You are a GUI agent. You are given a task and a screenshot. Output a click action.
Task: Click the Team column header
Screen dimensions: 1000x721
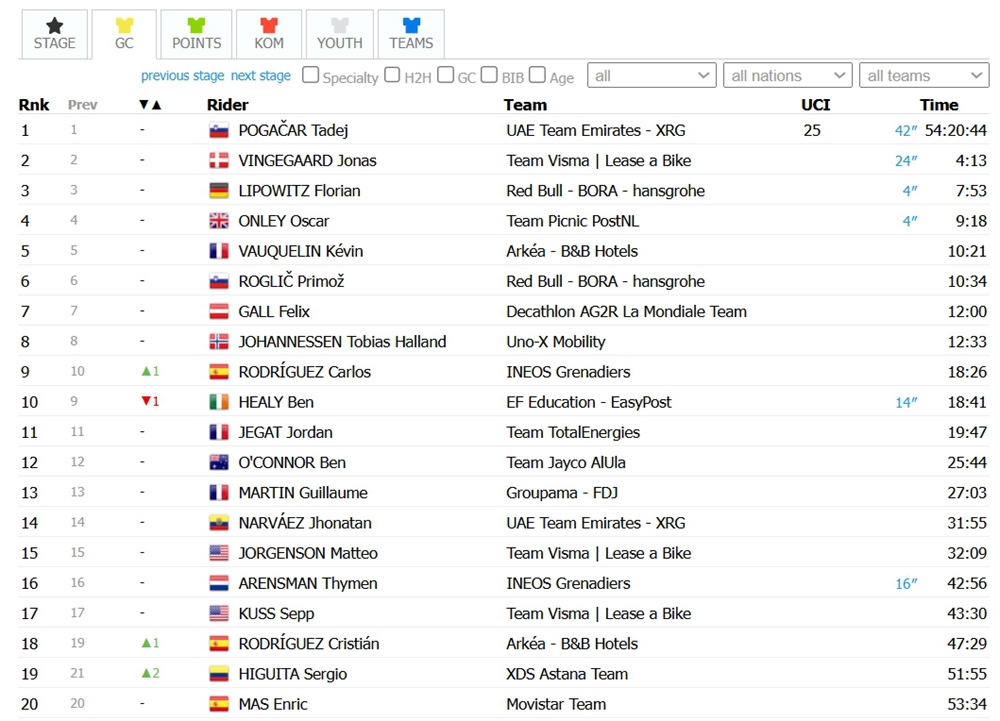pos(525,105)
